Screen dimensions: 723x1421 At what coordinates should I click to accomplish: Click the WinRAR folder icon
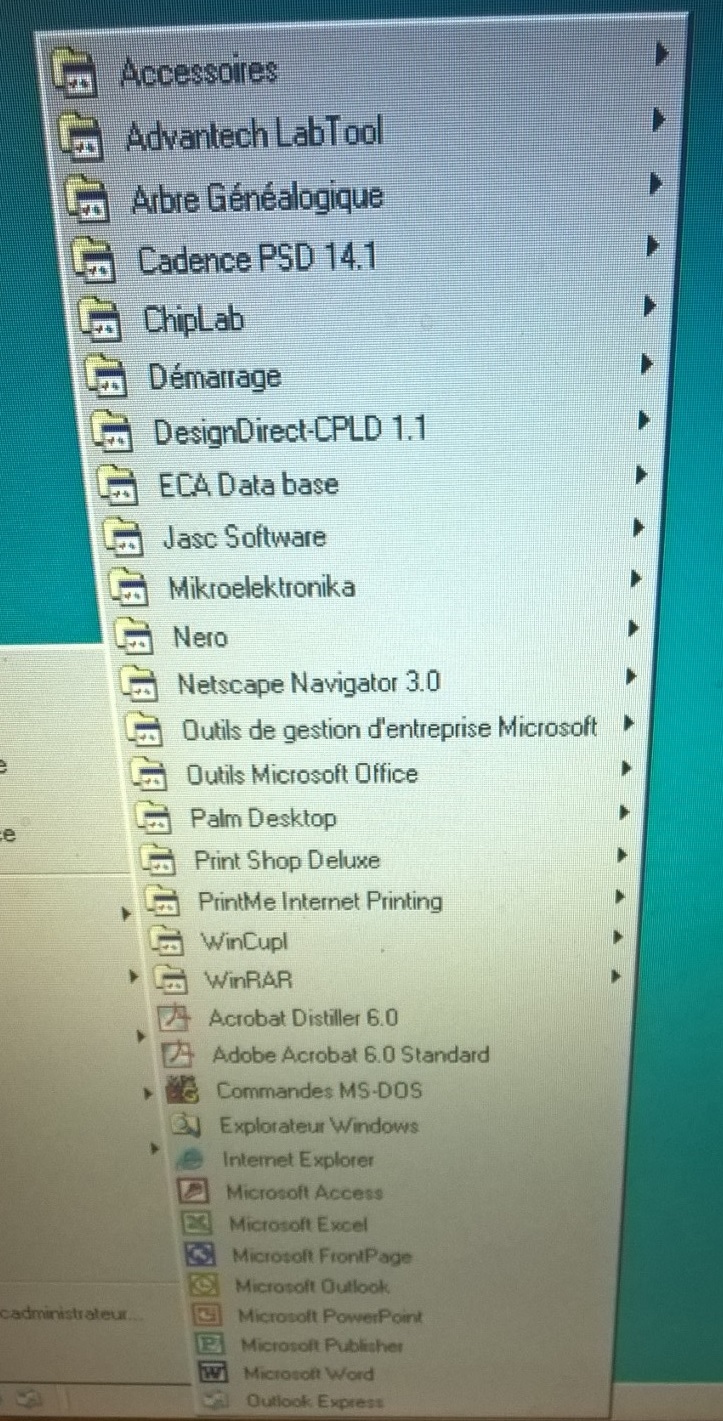click(170, 979)
